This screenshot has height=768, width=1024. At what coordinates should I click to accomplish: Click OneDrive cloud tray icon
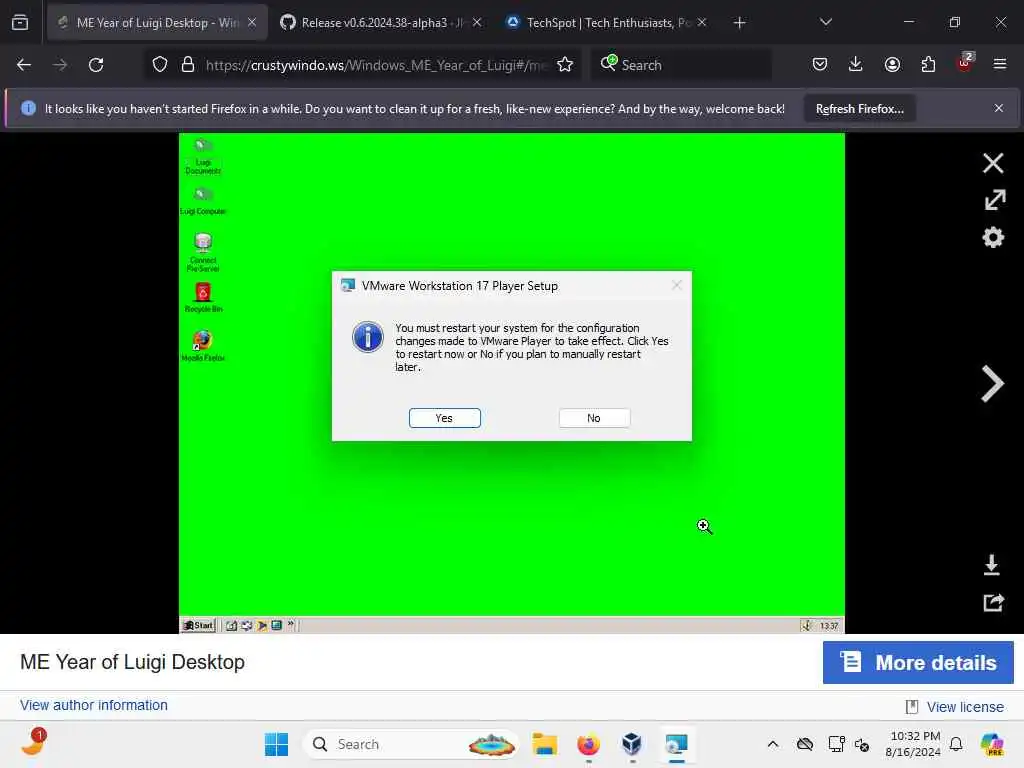pyautogui.click(x=805, y=744)
